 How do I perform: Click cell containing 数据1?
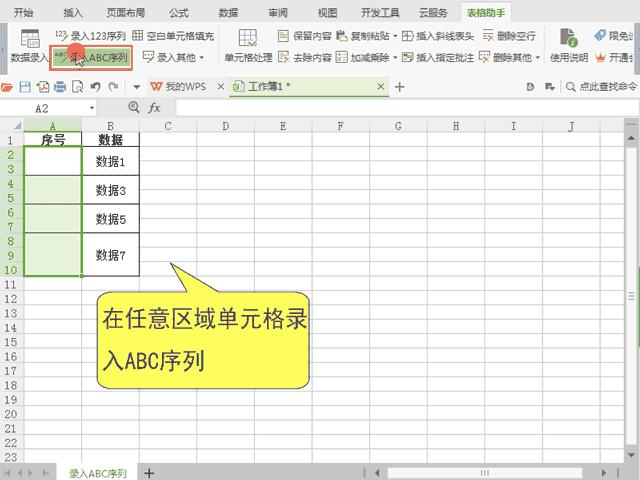[110, 161]
